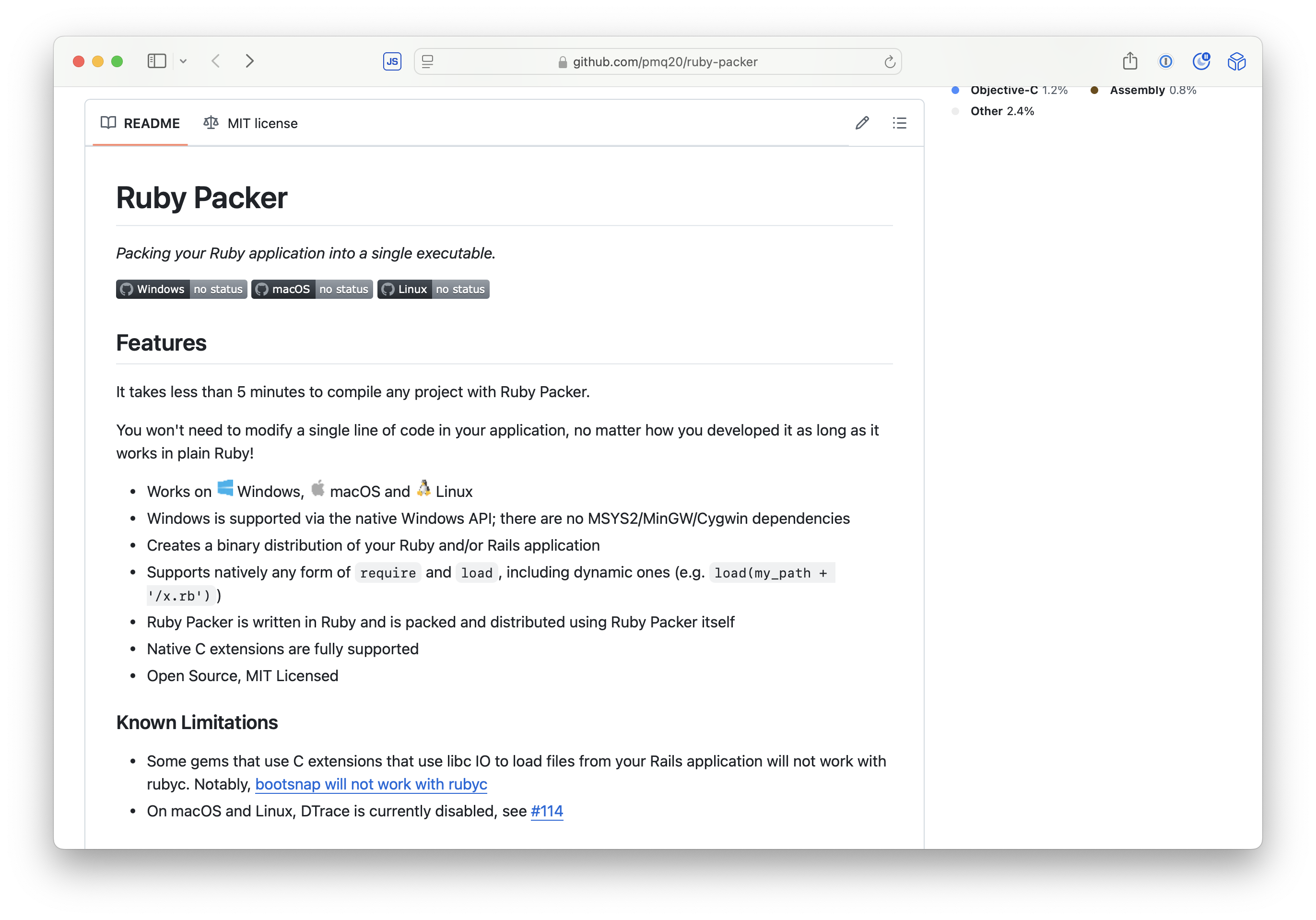Click the Ruby Packer heading
This screenshot has width=1316, height=920.
202,198
